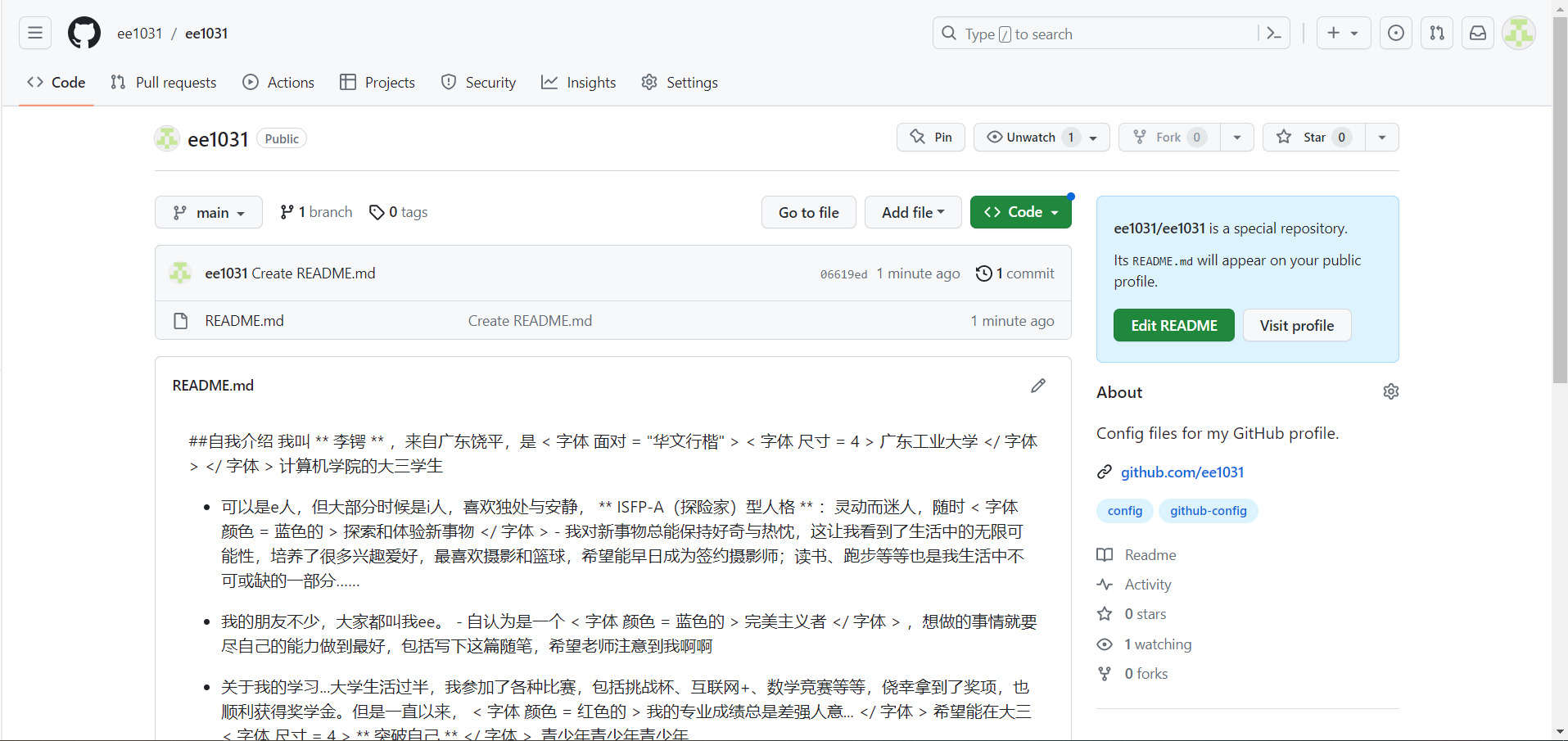Click the repository owner avatar beside ee1031 title
The image size is (1568, 741).
[167, 138]
